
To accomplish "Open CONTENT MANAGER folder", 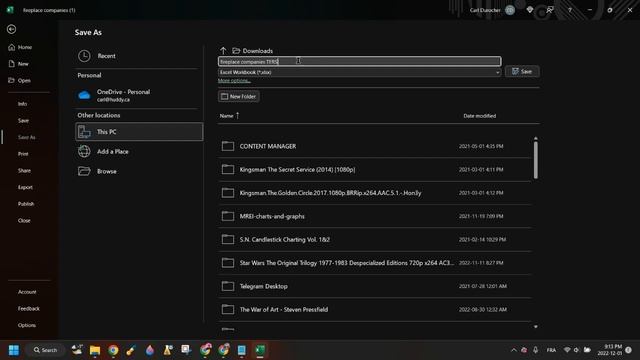I will coord(375,146).
